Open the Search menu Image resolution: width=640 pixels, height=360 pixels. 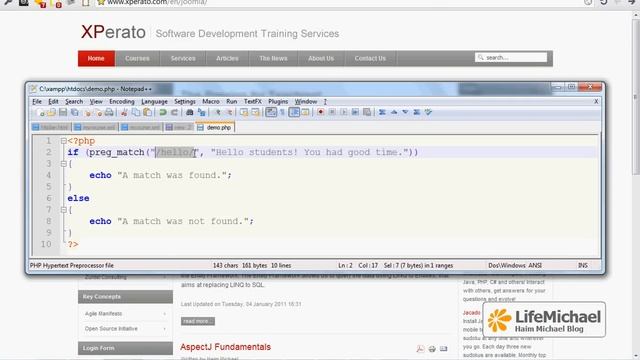74,102
